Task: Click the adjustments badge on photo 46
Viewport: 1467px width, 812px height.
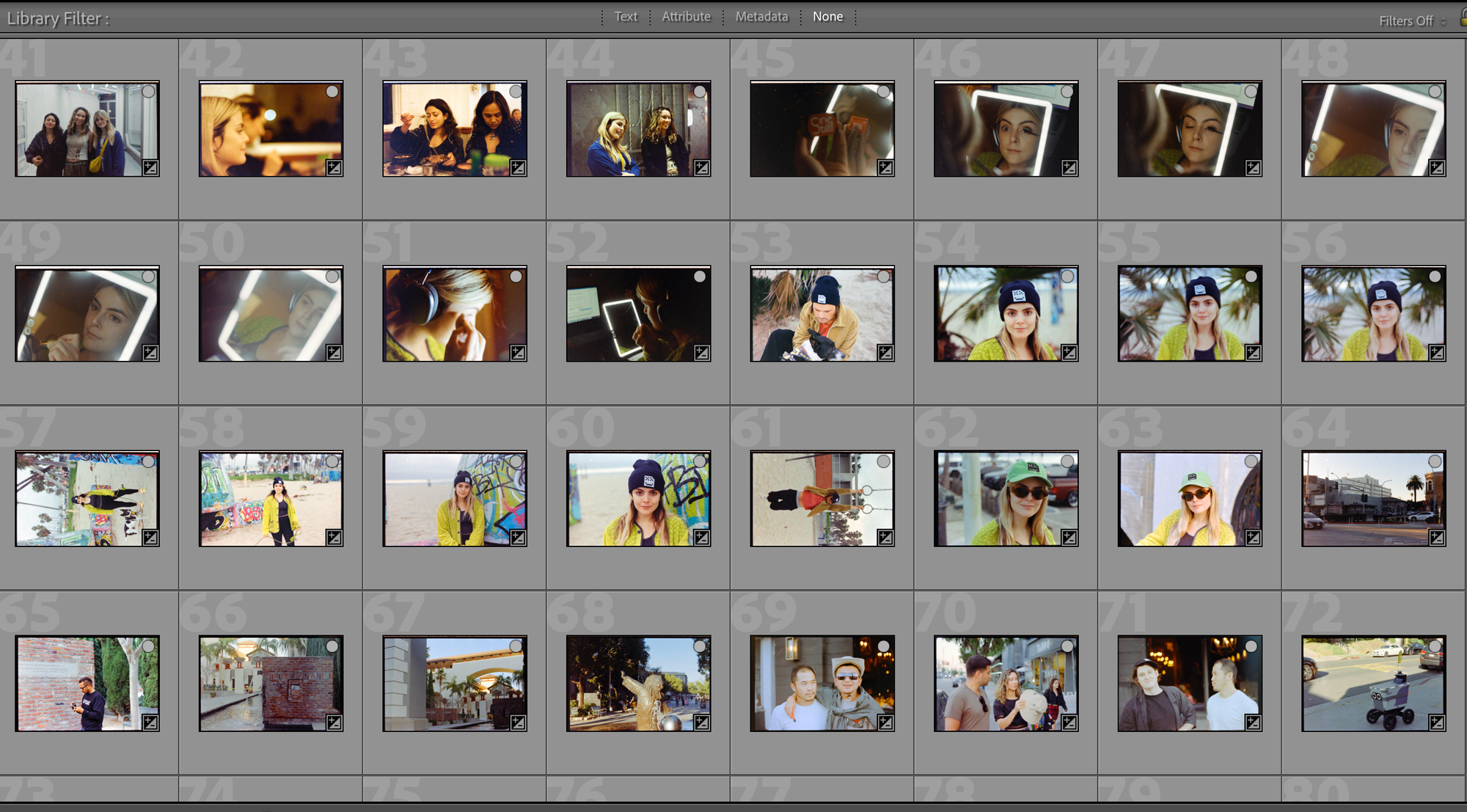Action: (x=1069, y=168)
